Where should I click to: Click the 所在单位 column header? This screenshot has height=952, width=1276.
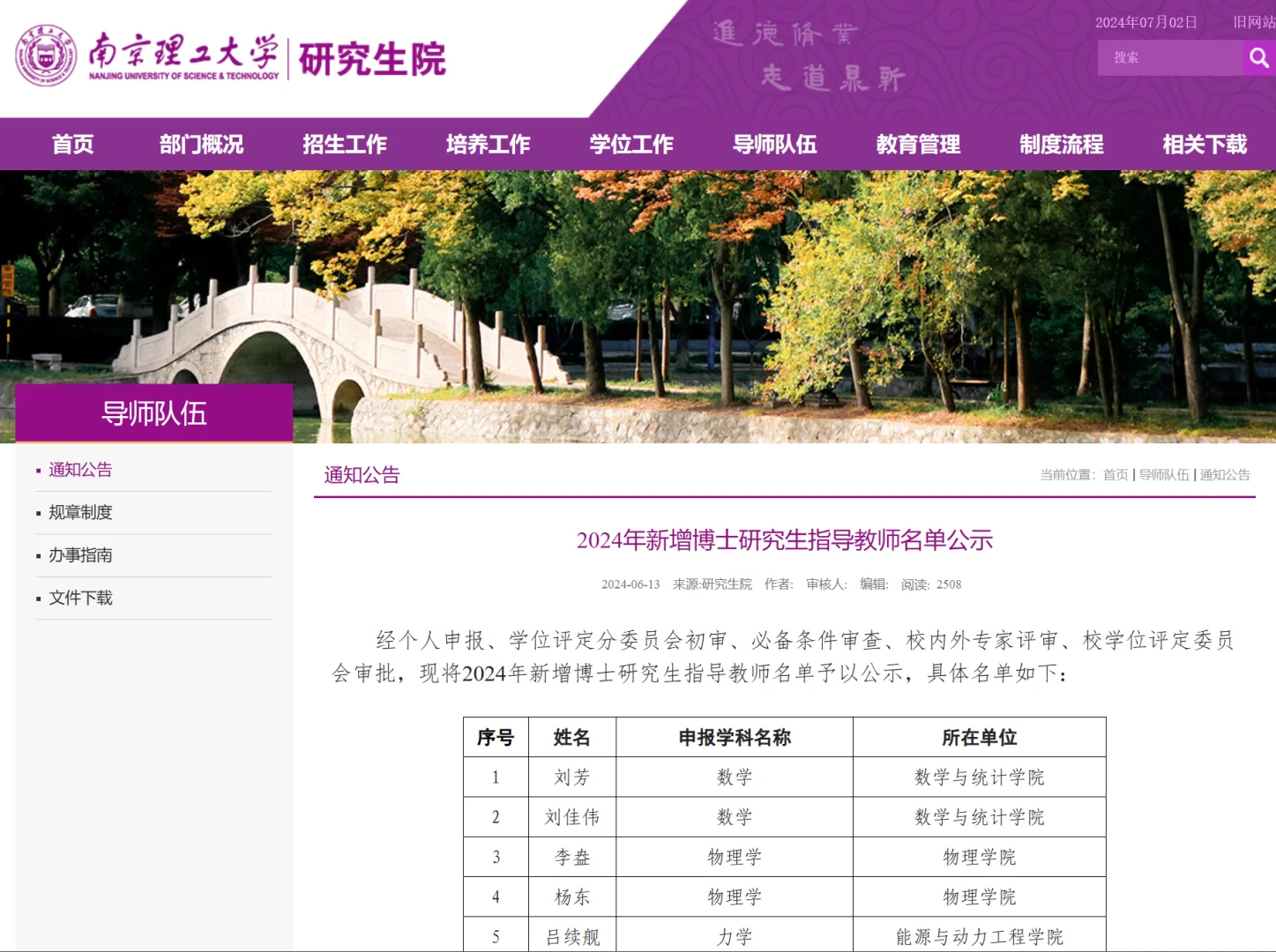[x=980, y=738]
